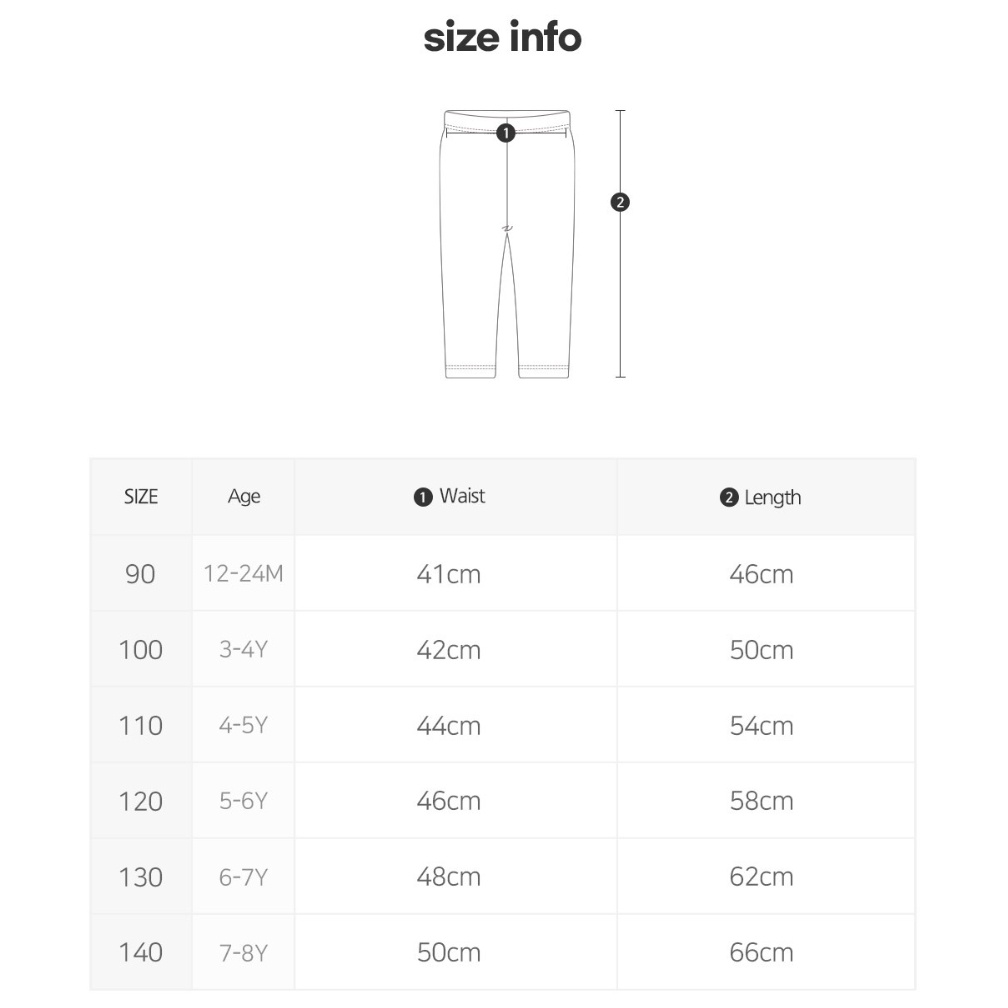Click the 66cm length value

point(761,952)
